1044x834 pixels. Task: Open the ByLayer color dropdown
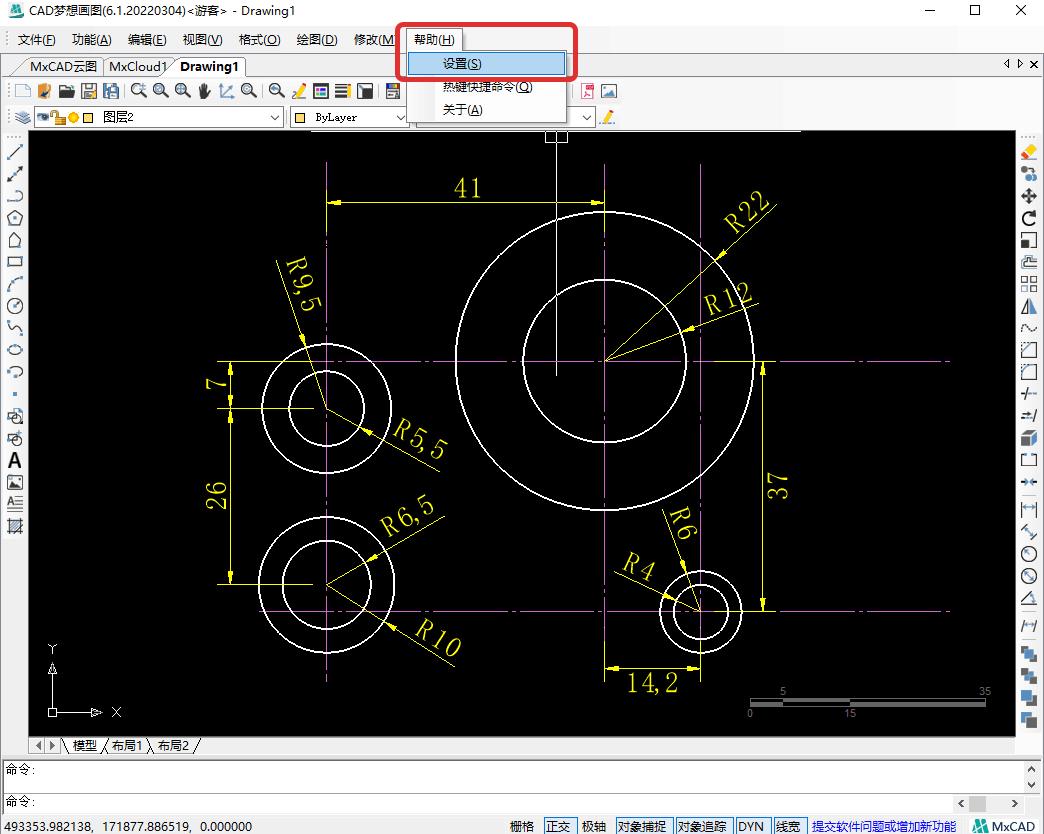tap(402, 117)
